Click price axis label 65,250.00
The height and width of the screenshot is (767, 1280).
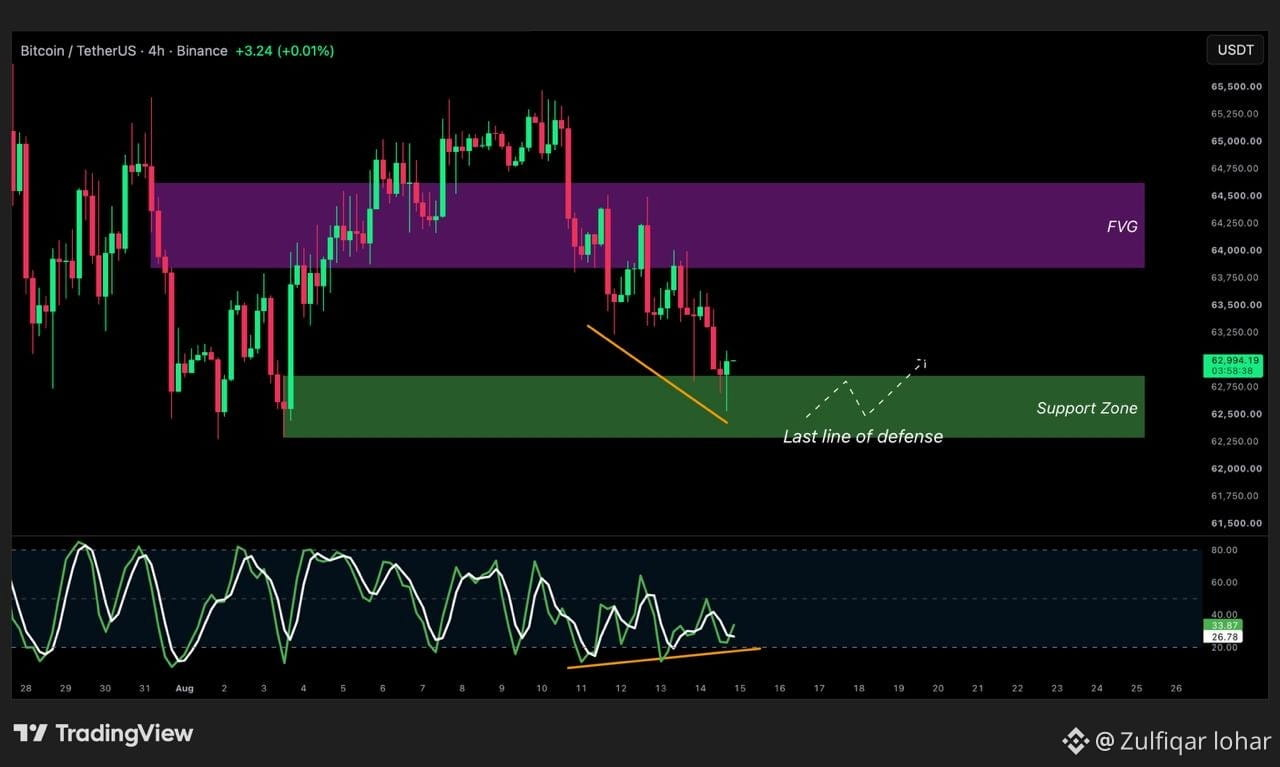point(1235,114)
